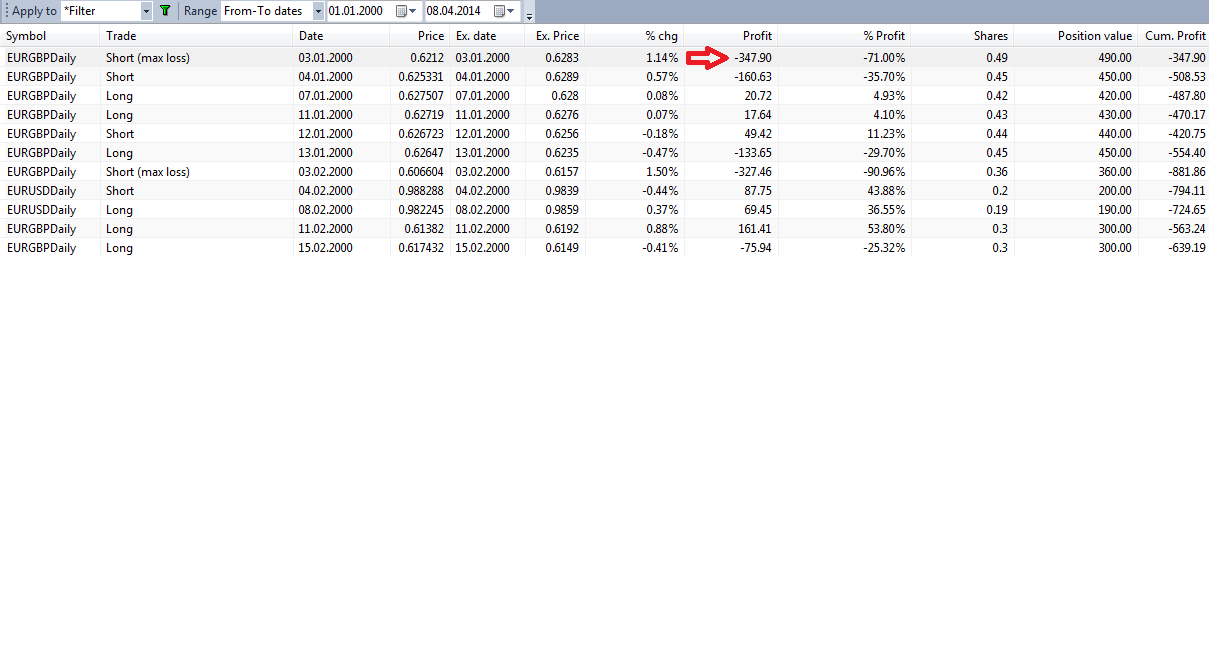This screenshot has width=1209, height=648.
Task: Sort by the % Profit column header
Action: click(x=845, y=36)
